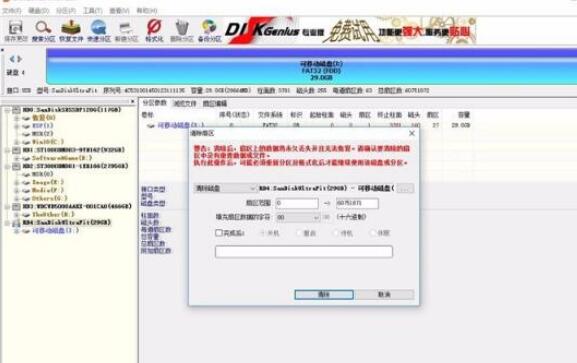
Task: Click the end sector input field
Action: click(357, 203)
